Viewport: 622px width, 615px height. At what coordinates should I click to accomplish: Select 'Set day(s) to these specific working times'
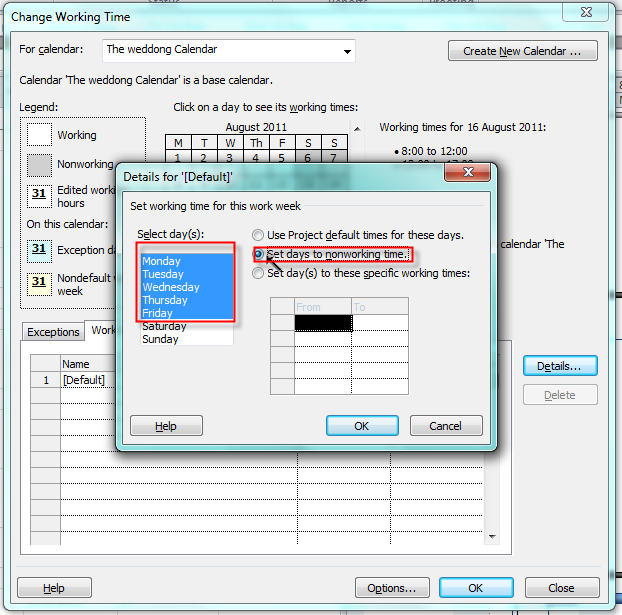pyautogui.click(x=259, y=273)
